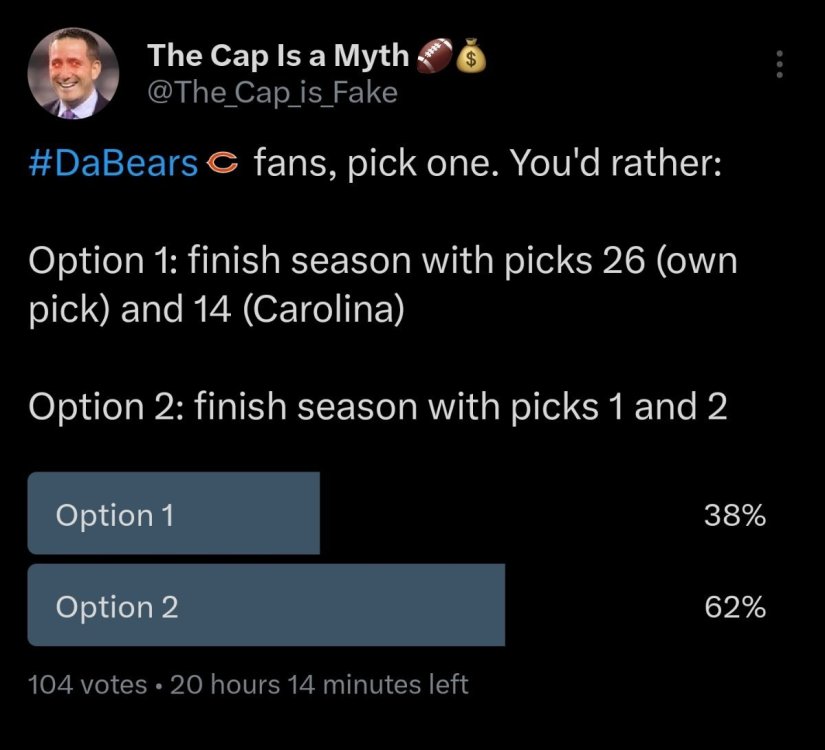Click the tweet line about picks 1 and 2
825x750 pixels.
(x=378, y=407)
